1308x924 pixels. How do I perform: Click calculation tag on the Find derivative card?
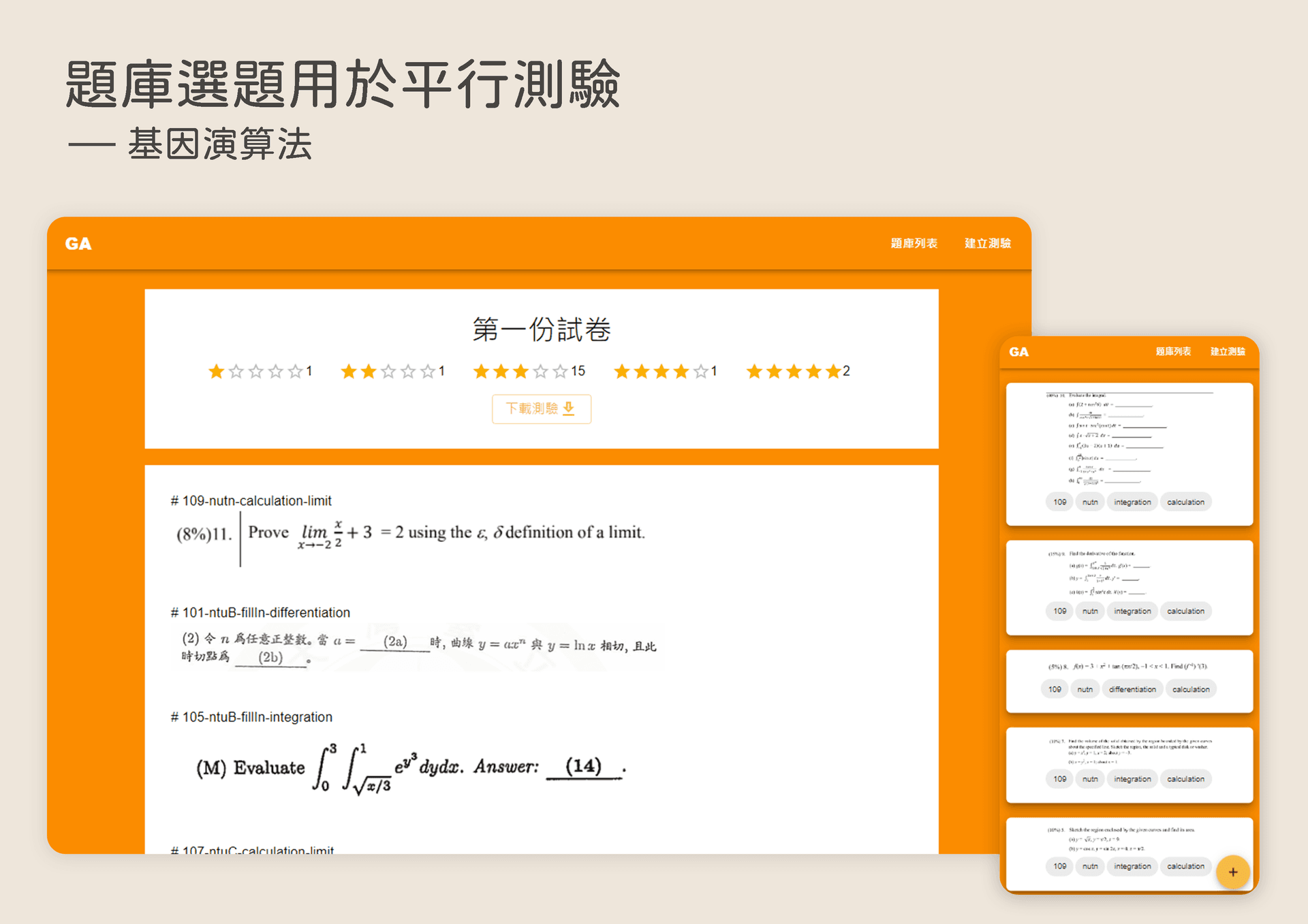click(1185, 611)
